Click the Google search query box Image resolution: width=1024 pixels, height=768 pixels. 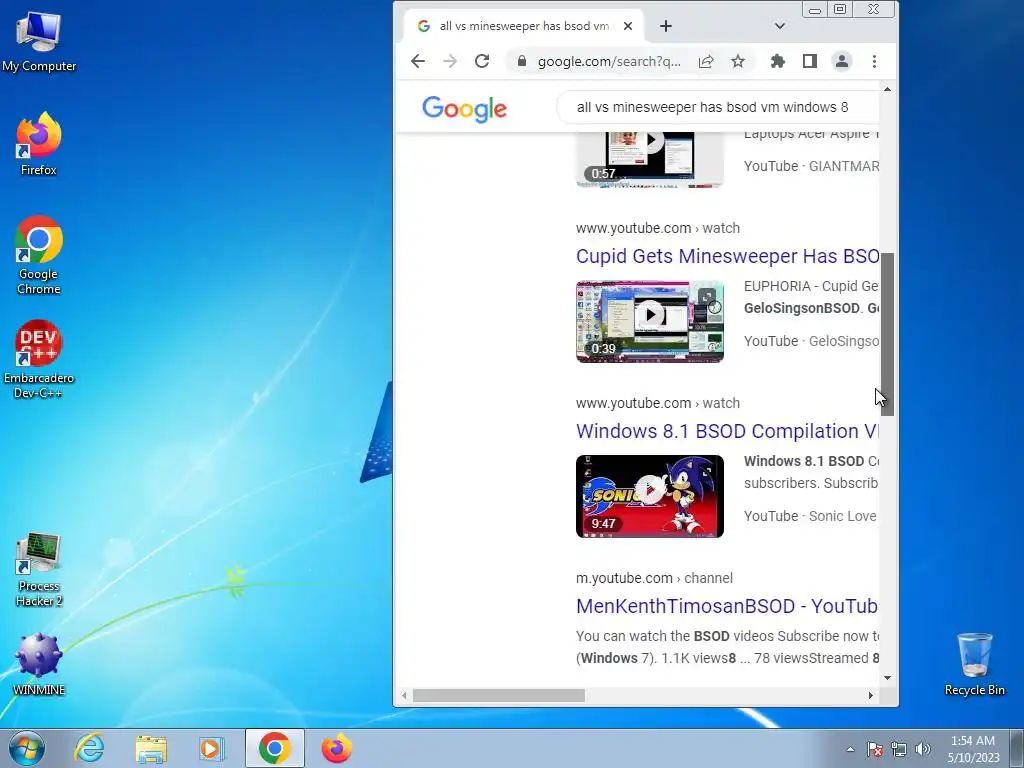(x=718, y=107)
